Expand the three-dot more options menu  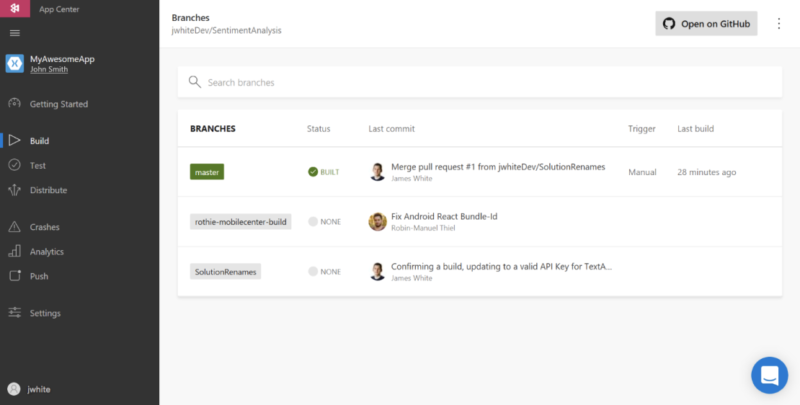coord(779,23)
